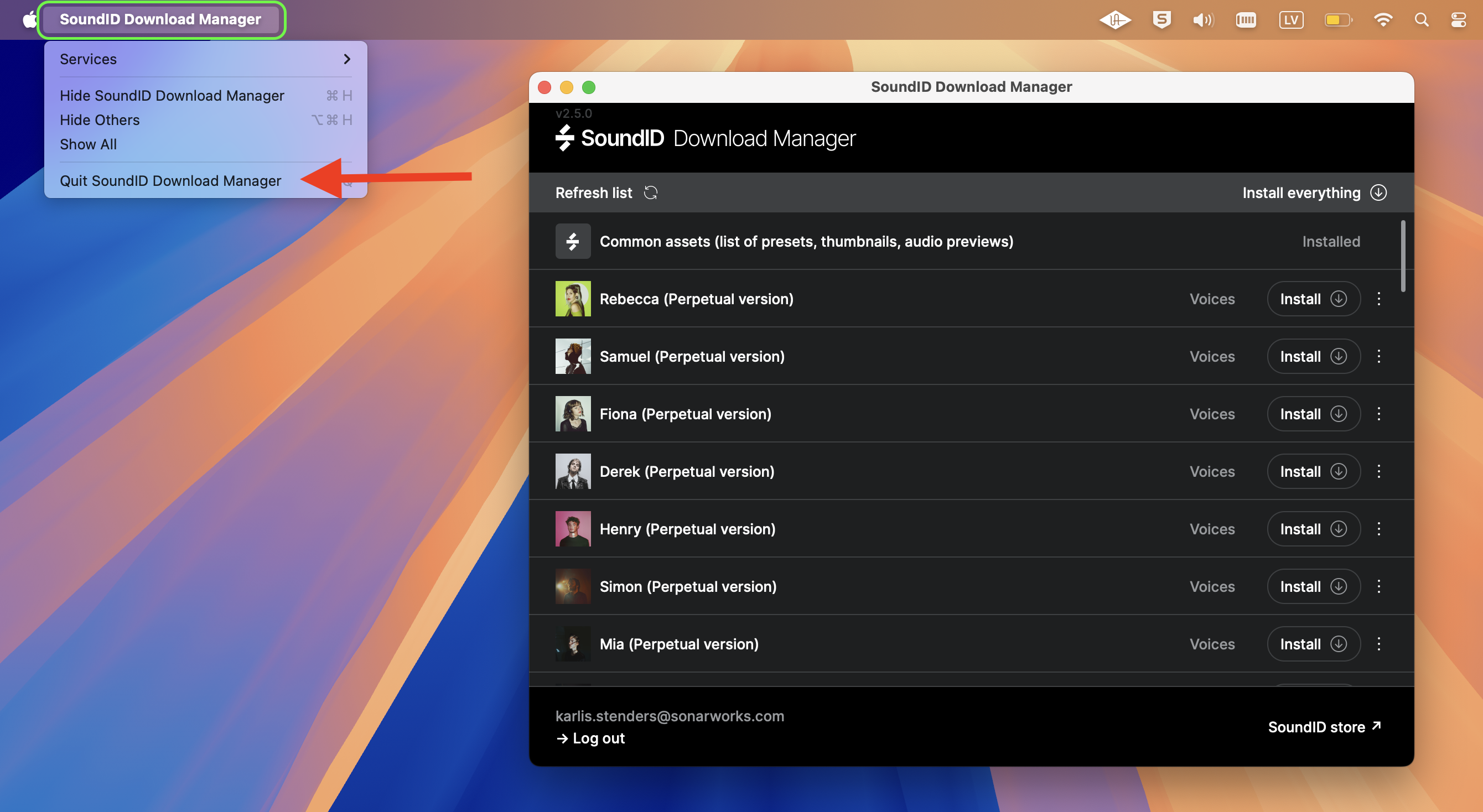1483x812 pixels.
Task: Open more options for Samuel
Action: point(1379,356)
